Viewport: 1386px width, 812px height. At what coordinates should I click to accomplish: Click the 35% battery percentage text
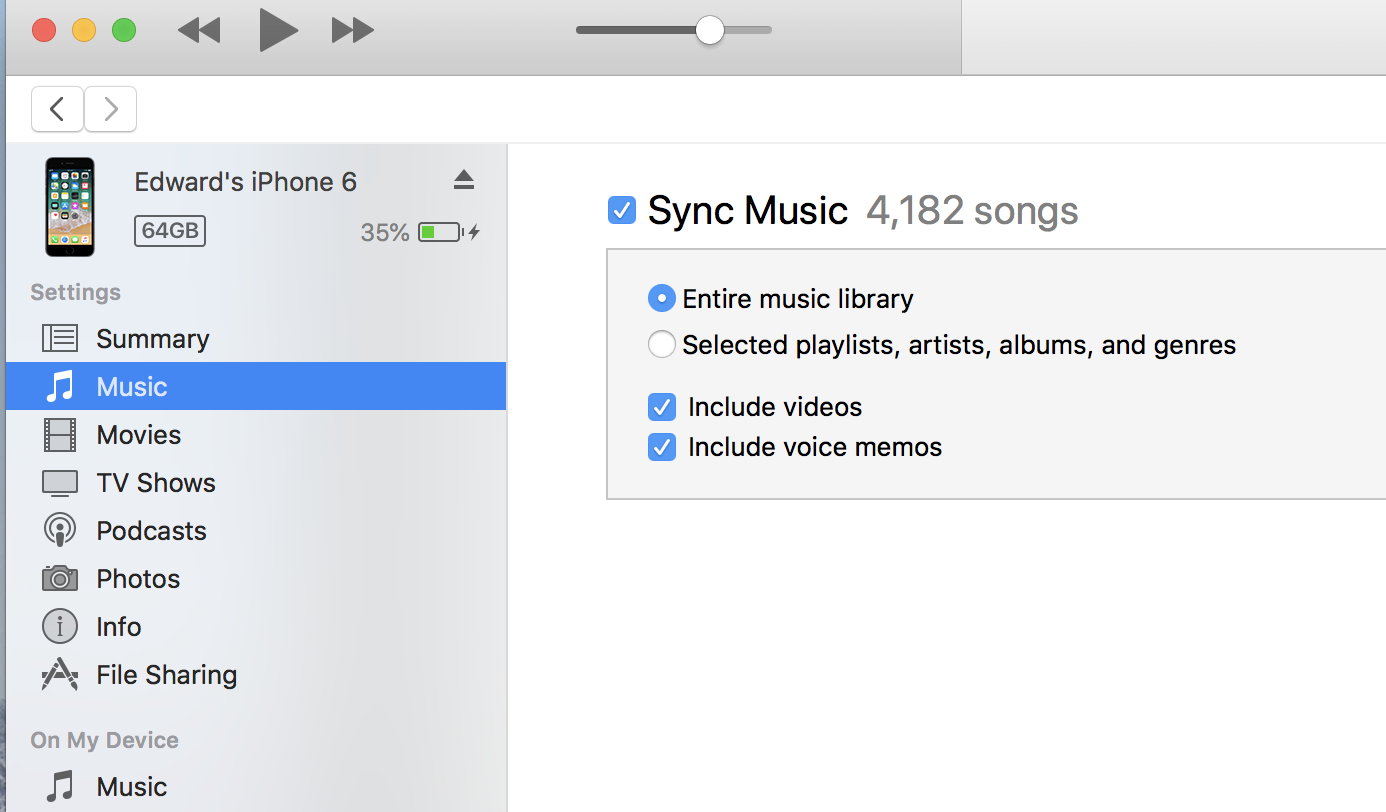coord(385,233)
